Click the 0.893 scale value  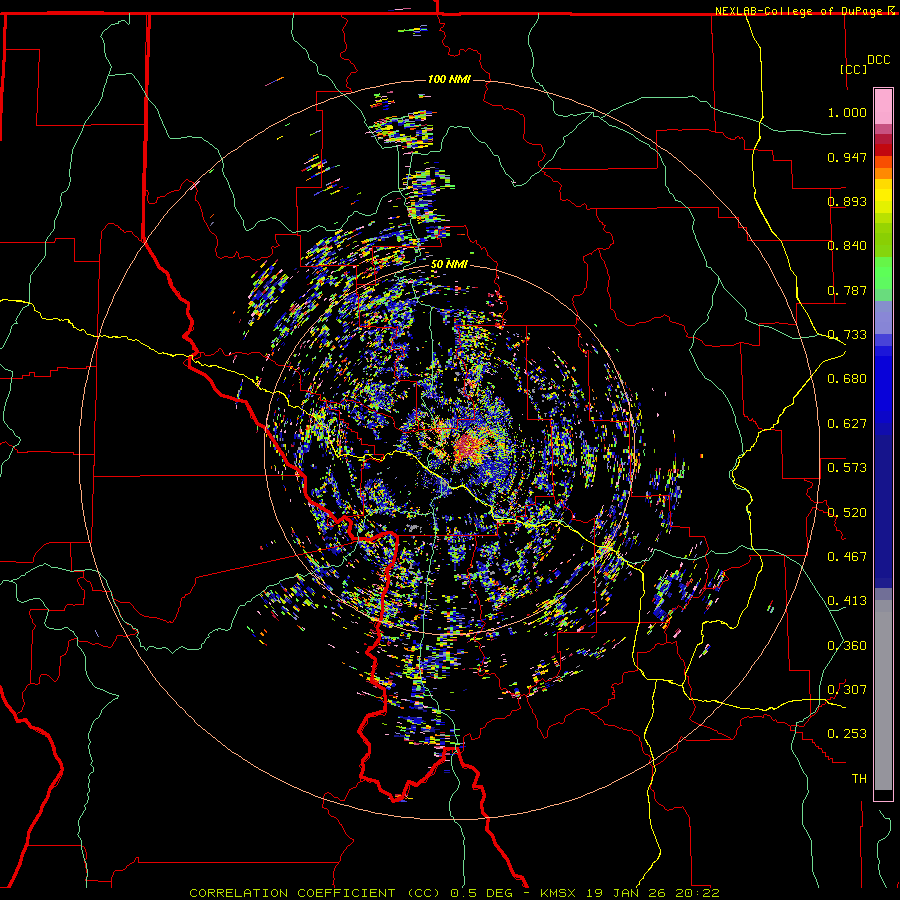(x=847, y=201)
